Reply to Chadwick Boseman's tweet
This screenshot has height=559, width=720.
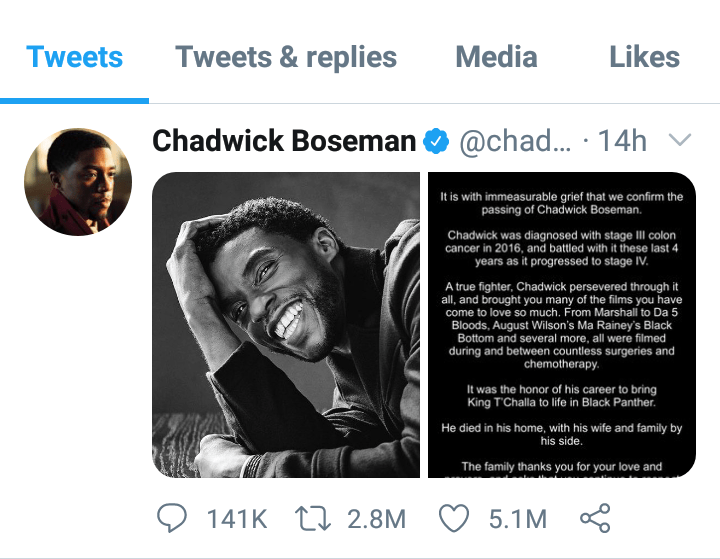173,518
